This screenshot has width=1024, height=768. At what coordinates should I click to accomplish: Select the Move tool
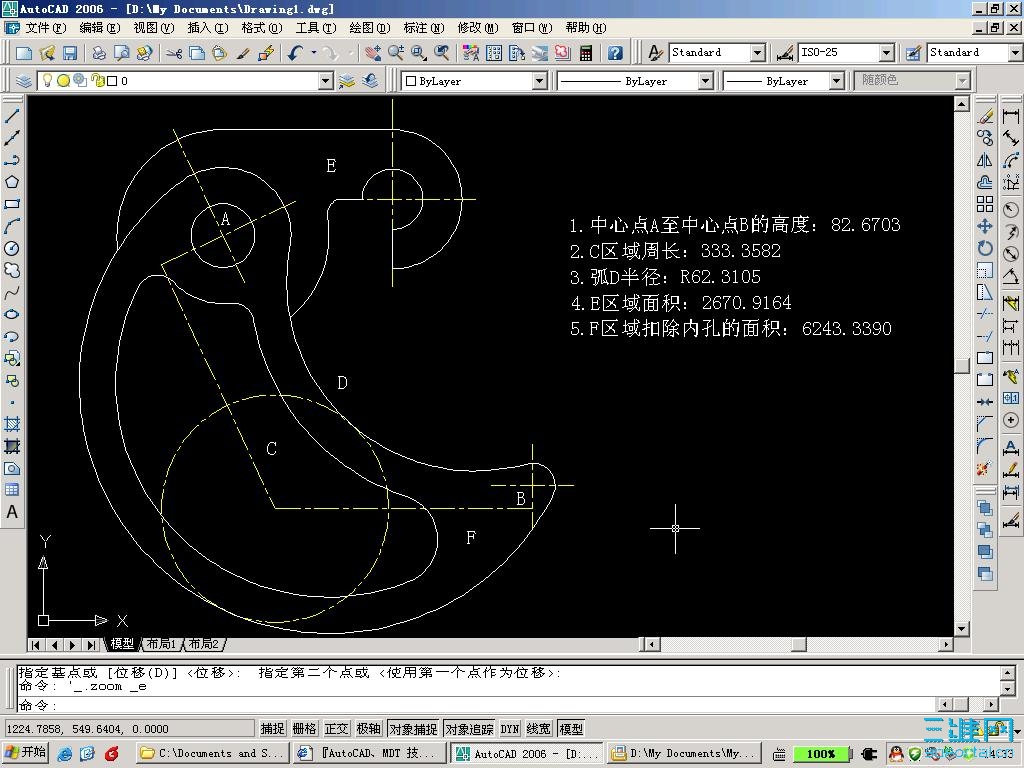click(x=985, y=227)
